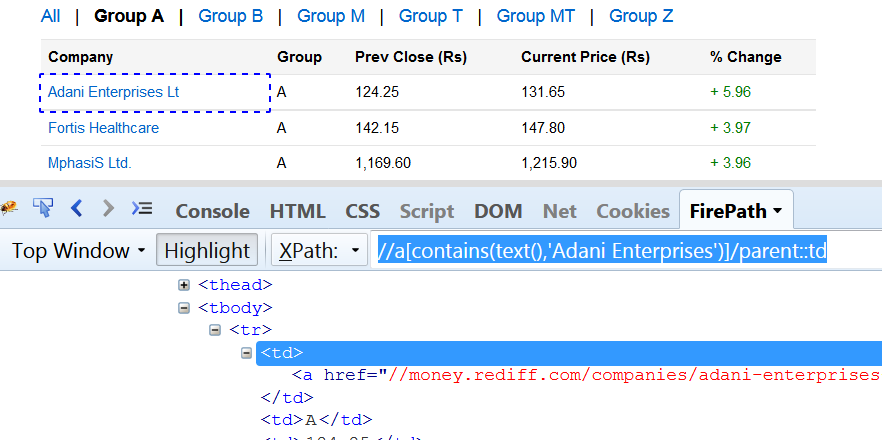Image resolution: width=882 pixels, height=440 pixels.
Task: Click the Prev Close (Rs) column header
Action: [x=411, y=57]
